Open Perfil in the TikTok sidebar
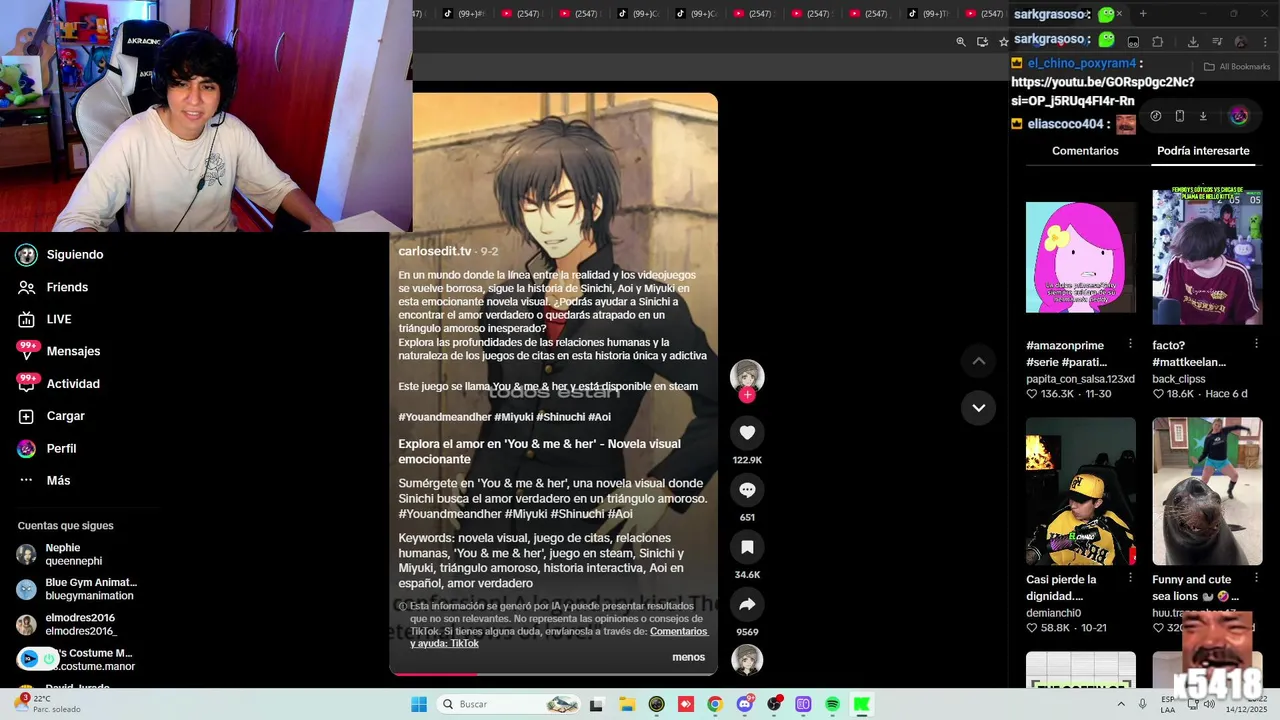The width and height of the screenshot is (1280, 720). tap(47, 448)
